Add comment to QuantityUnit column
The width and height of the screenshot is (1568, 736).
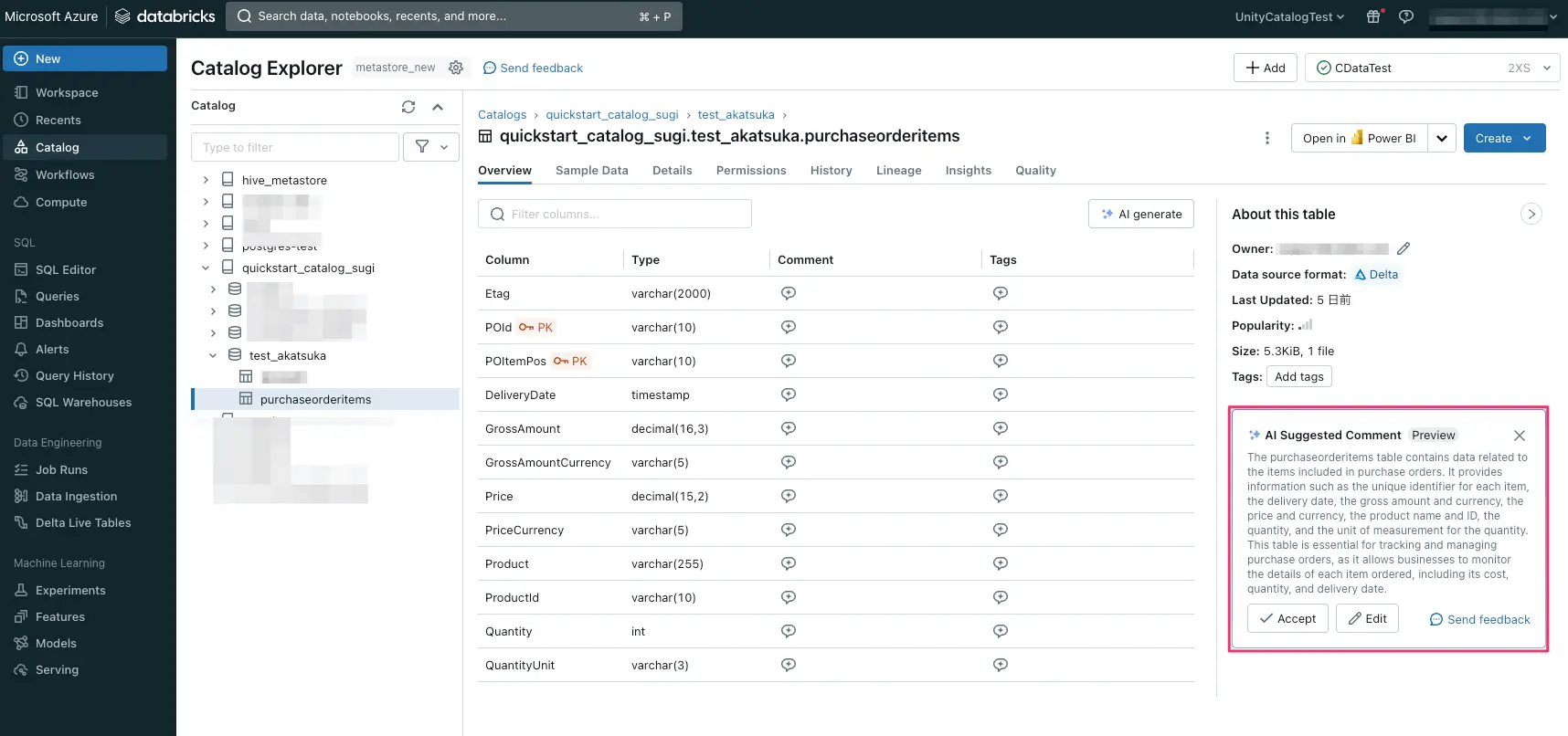789,665
